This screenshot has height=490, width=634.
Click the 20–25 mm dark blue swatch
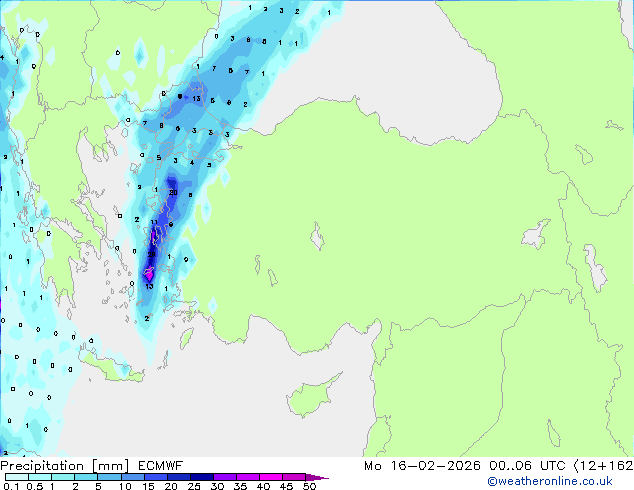coord(178,477)
